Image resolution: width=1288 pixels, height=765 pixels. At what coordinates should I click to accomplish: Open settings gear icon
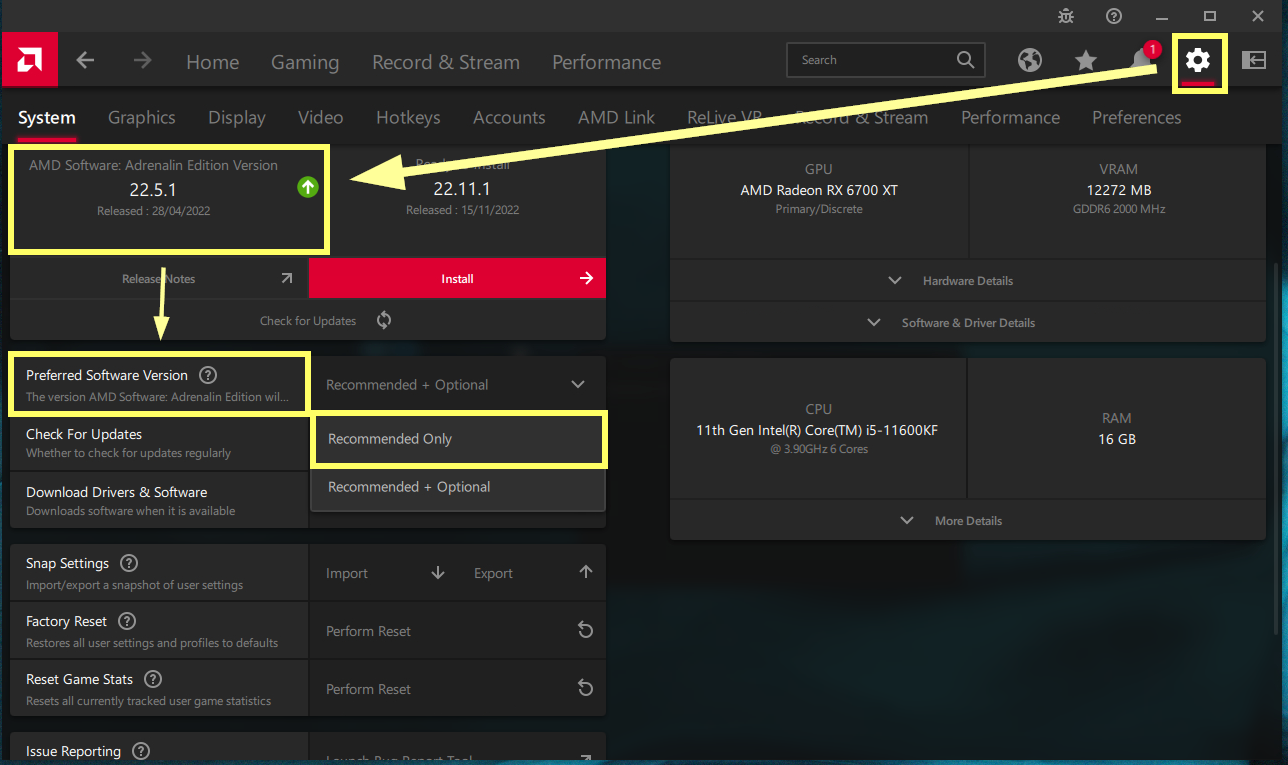(1198, 60)
